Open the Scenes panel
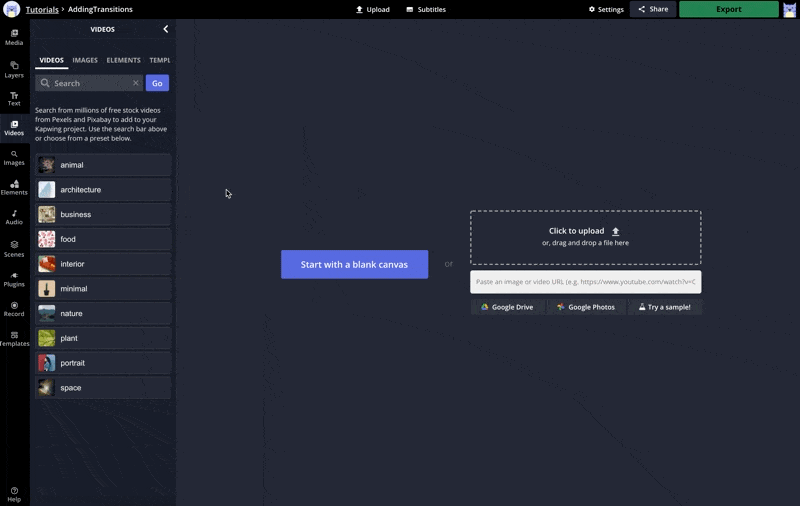 [x=14, y=248]
